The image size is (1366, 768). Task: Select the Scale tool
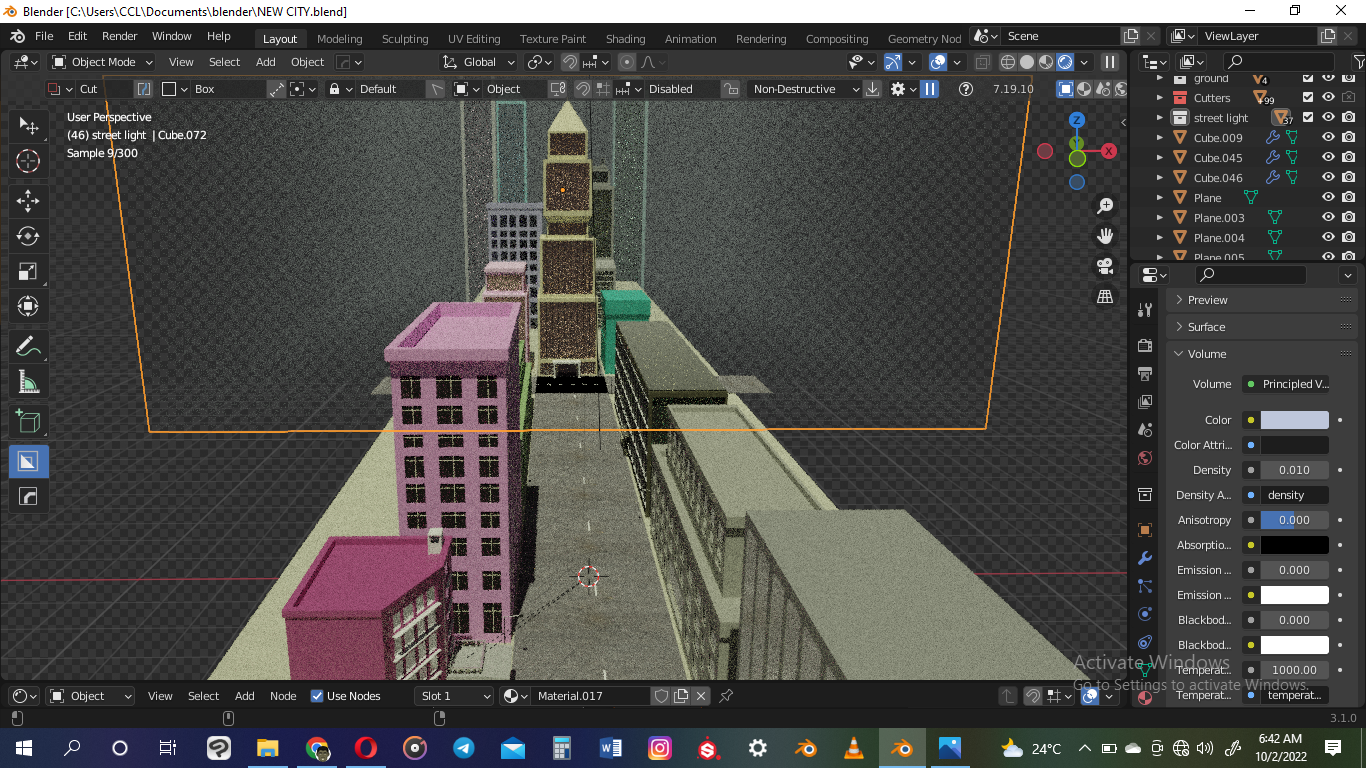click(x=28, y=271)
